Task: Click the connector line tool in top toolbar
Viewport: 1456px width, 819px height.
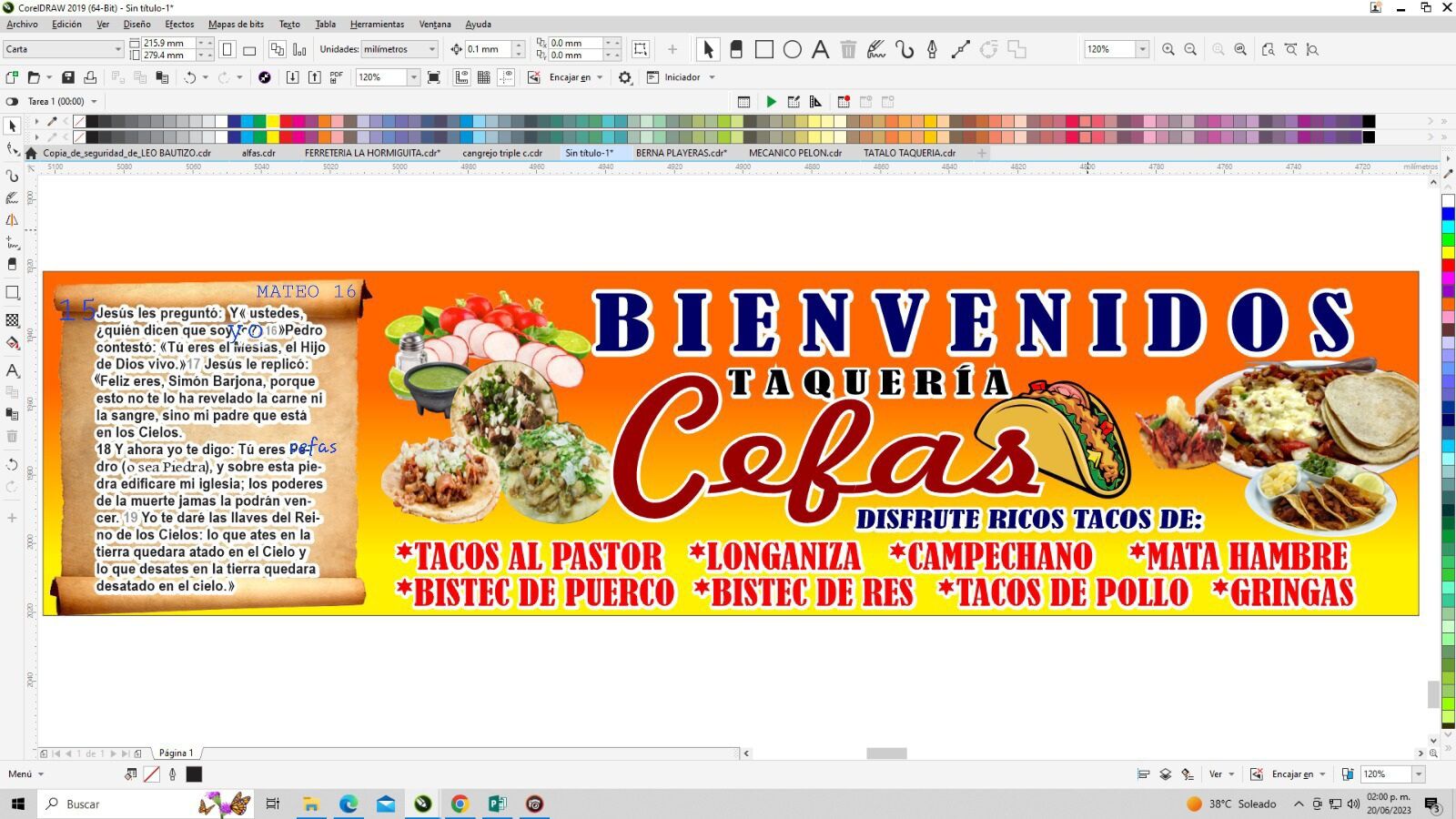Action: point(960,49)
